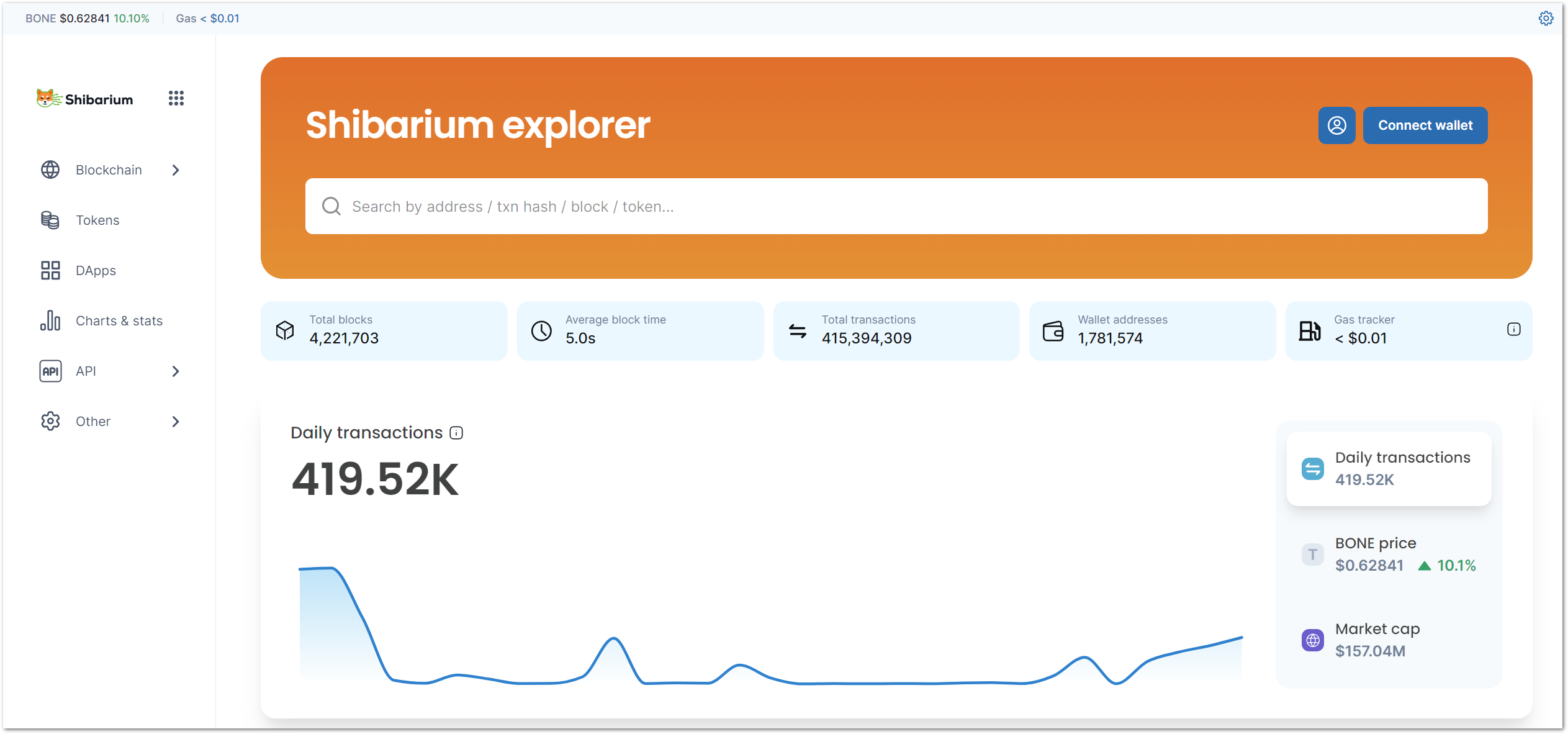This screenshot has width=1568, height=734.
Task: Click the search magnifier icon
Action: [331, 206]
